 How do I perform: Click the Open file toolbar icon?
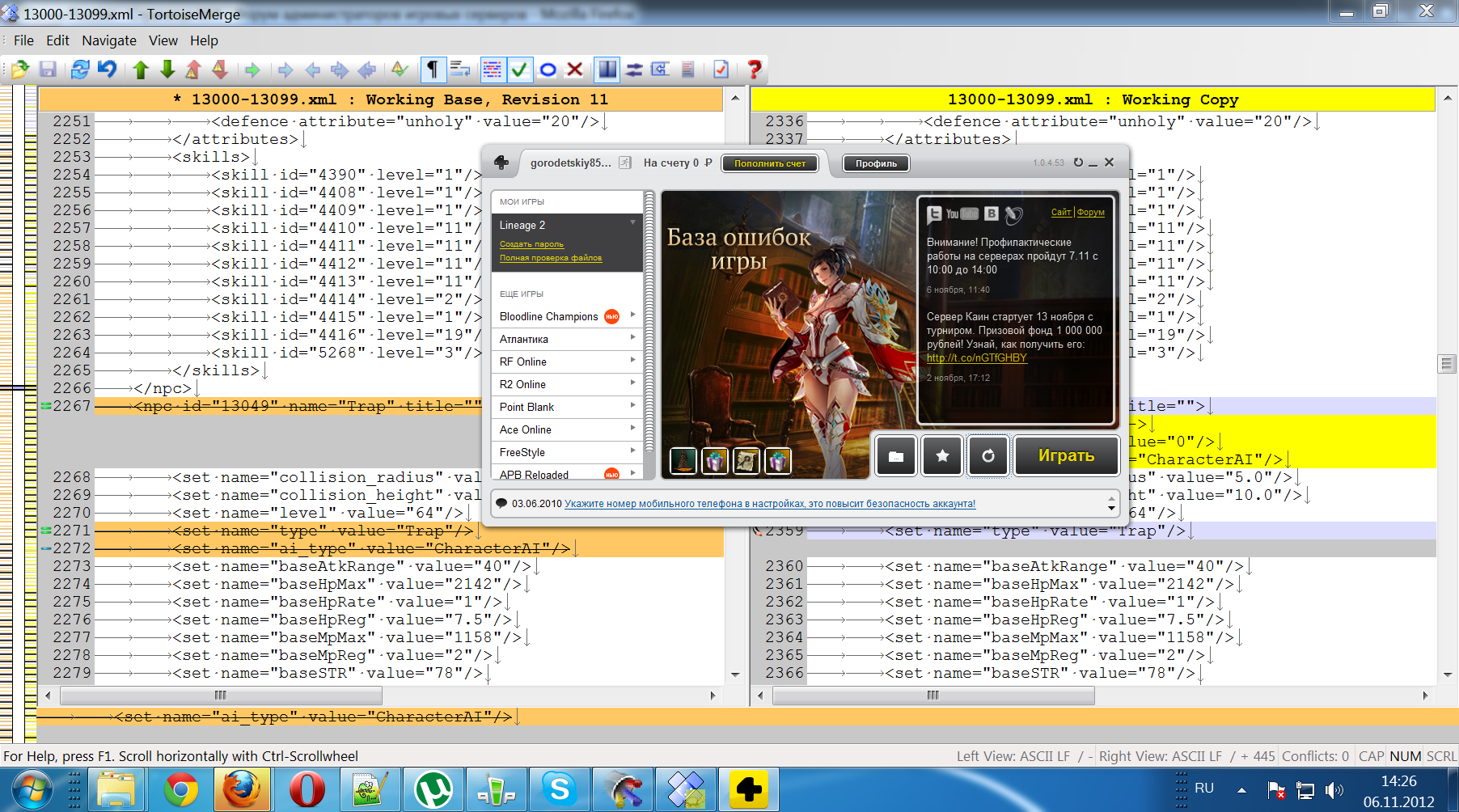tap(19, 70)
